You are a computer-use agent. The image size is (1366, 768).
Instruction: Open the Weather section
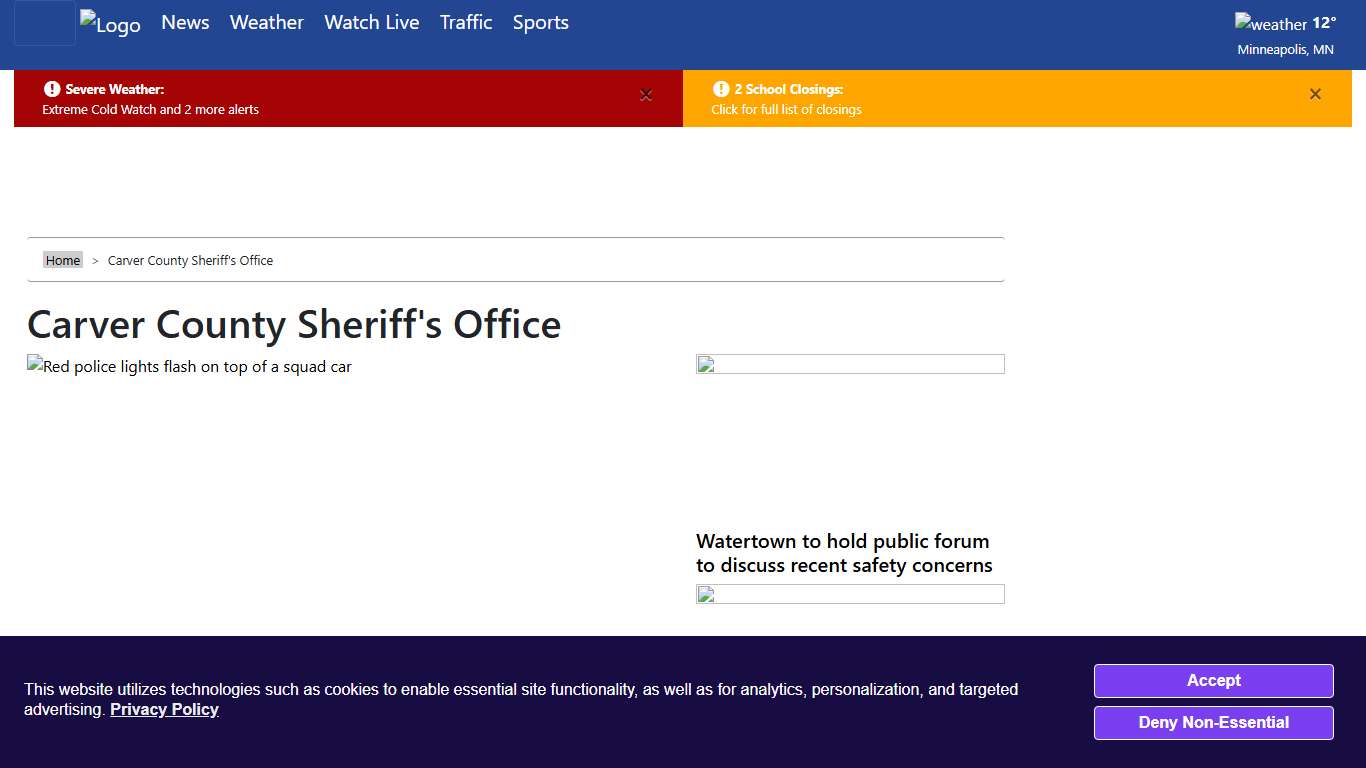(266, 22)
